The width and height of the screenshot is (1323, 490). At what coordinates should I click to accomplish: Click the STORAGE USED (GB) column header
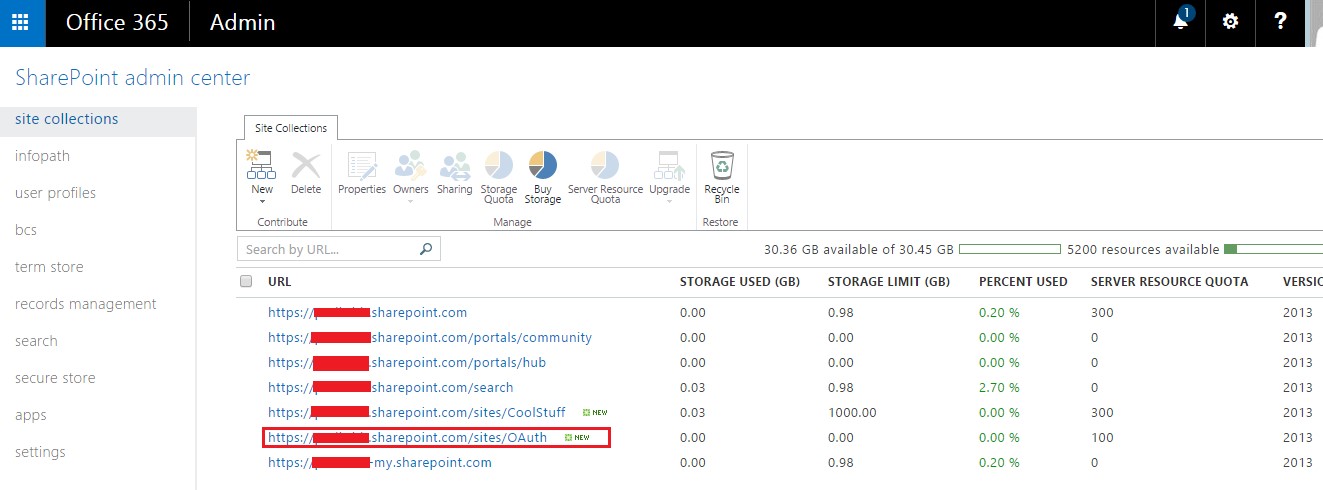pyautogui.click(x=739, y=282)
